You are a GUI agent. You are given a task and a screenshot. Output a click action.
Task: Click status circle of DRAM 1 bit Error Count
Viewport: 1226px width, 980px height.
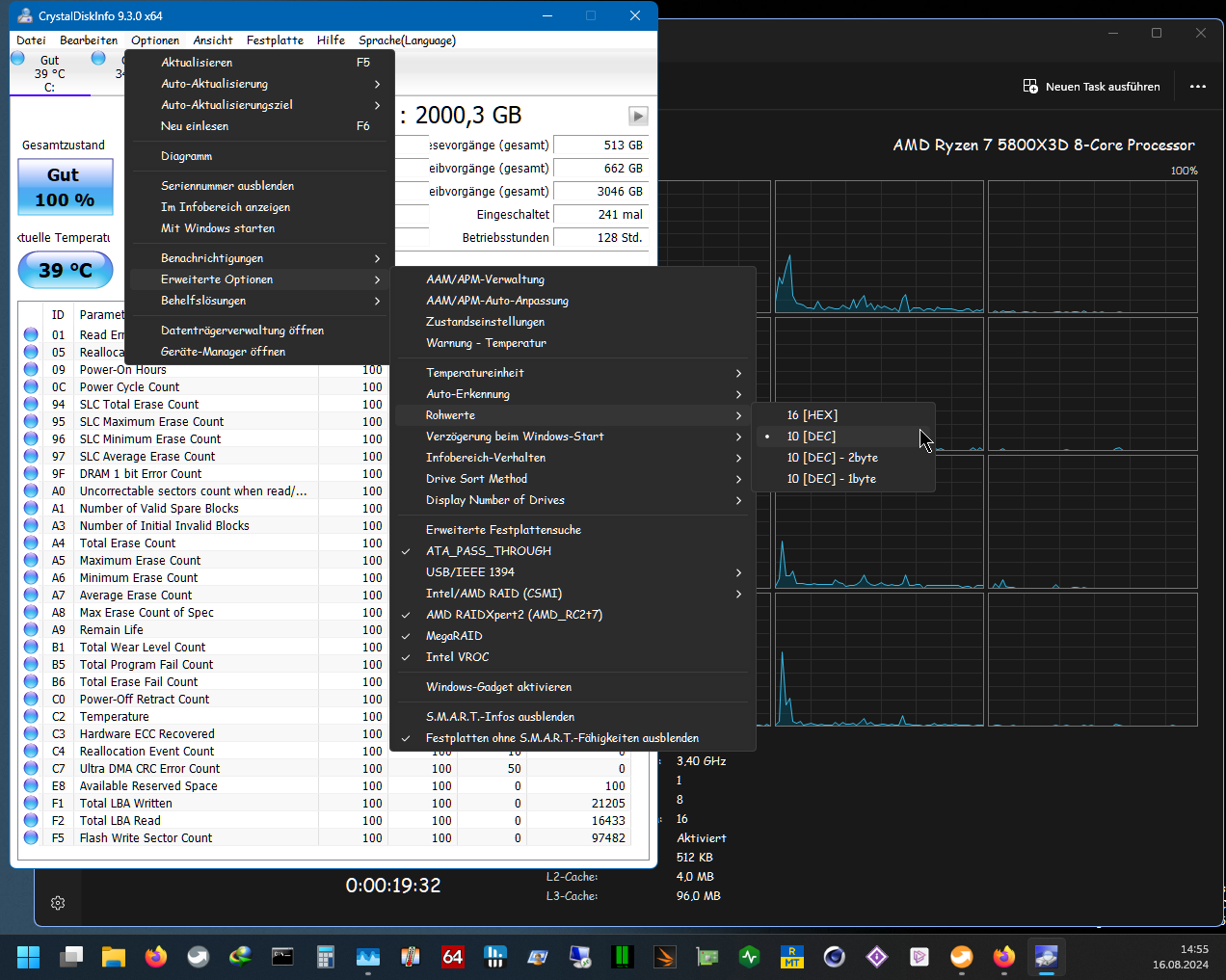(31, 473)
